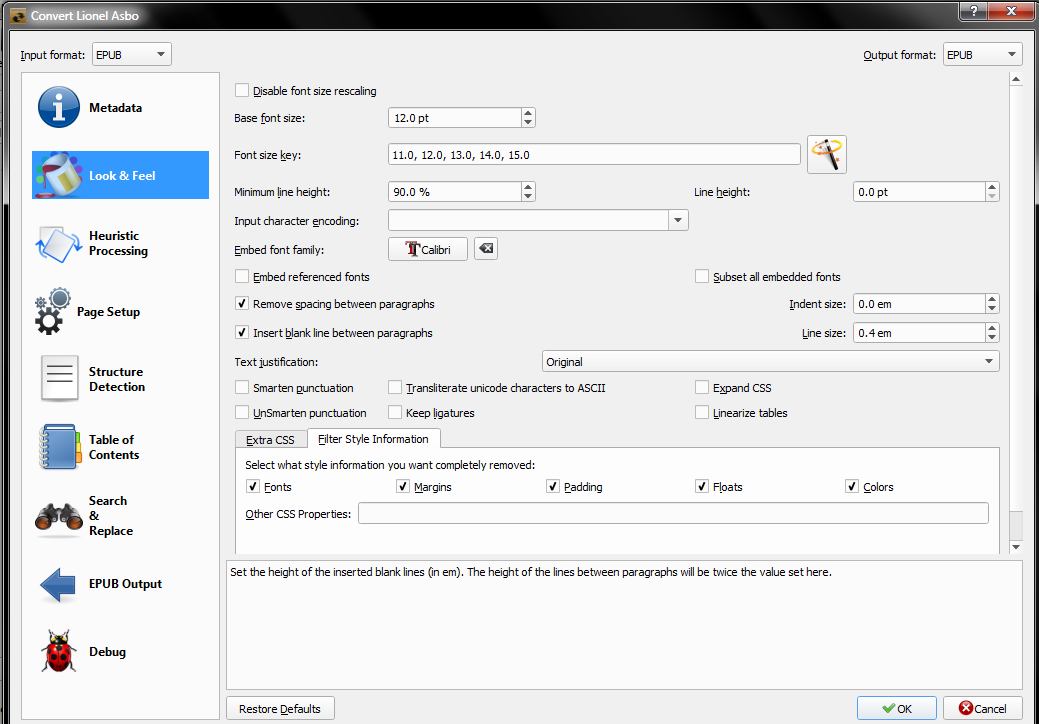Select Filter Style Information tab
This screenshot has width=1039, height=724.
click(373, 439)
